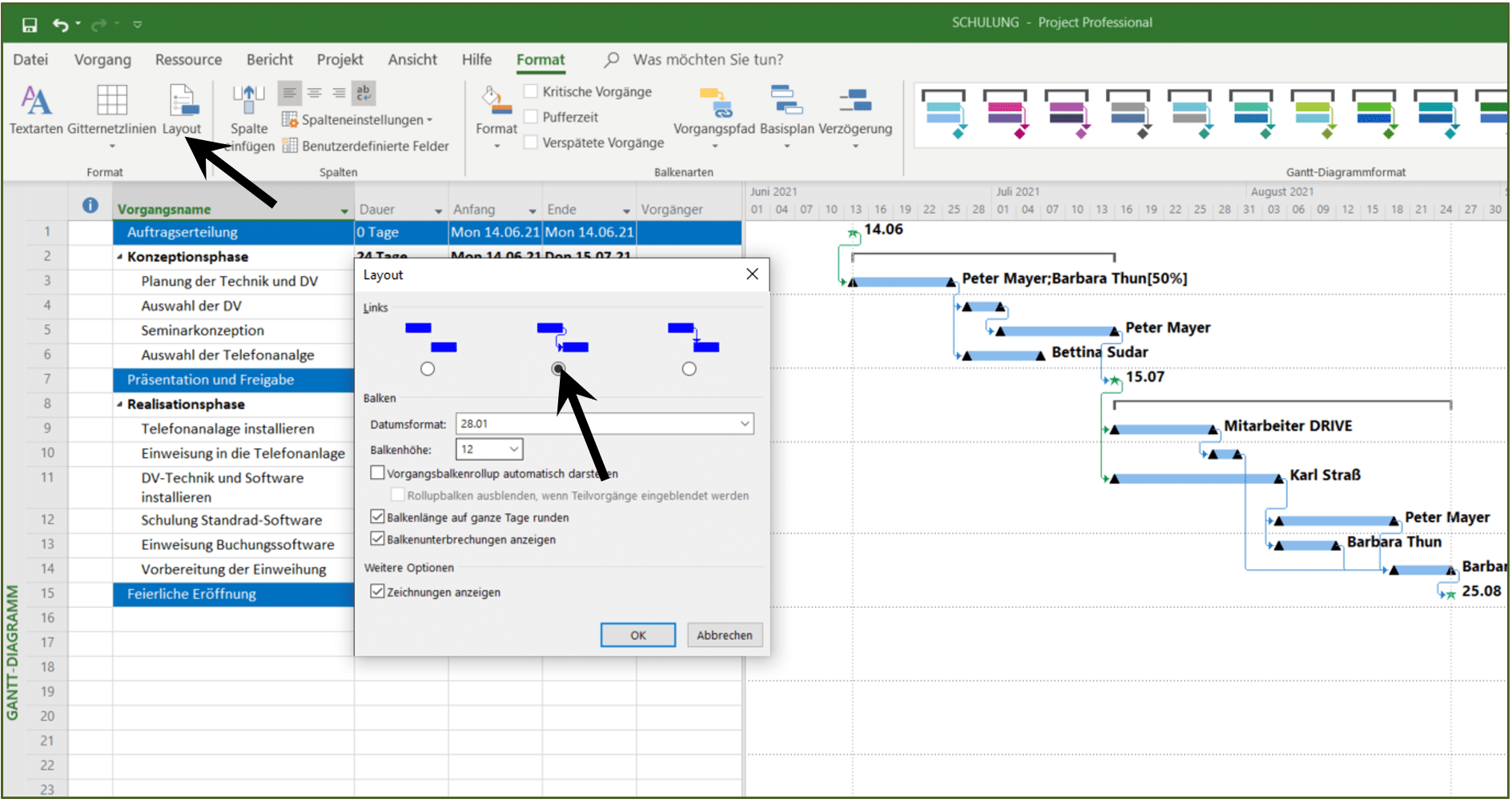Confirm the Layout dialog with OK
Viewport: 1512px width, 803px height.
point(638,635)
